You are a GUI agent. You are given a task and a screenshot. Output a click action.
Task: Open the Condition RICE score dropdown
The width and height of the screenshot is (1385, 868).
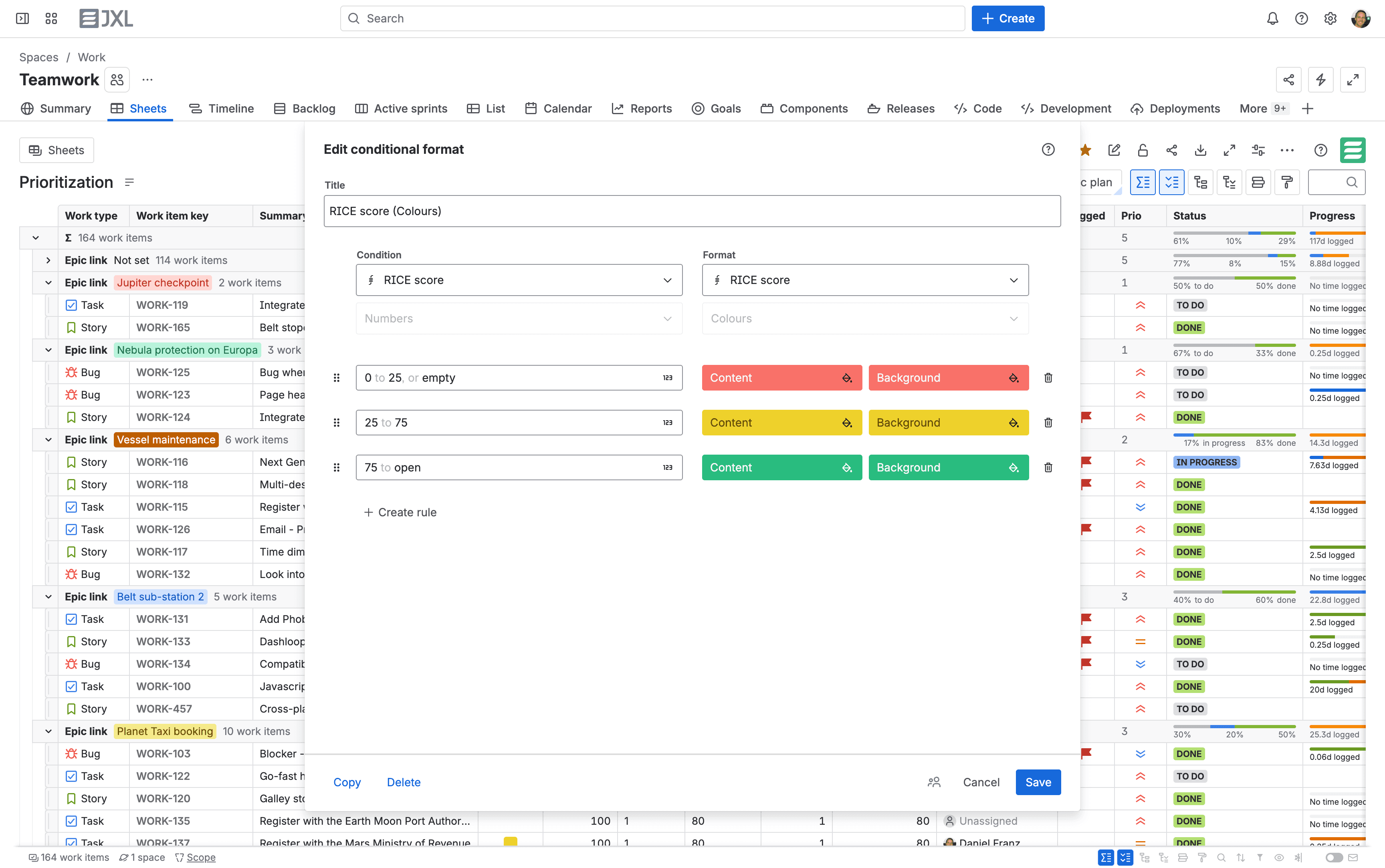519,280
